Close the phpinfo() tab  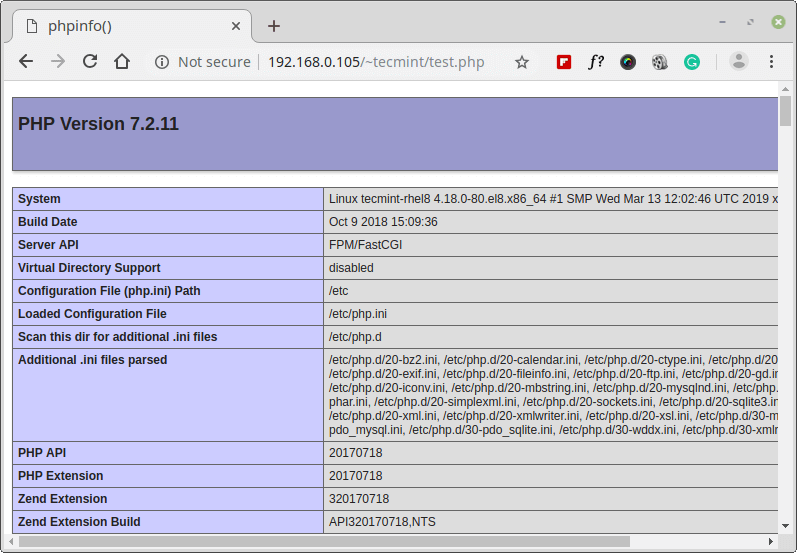236,26
